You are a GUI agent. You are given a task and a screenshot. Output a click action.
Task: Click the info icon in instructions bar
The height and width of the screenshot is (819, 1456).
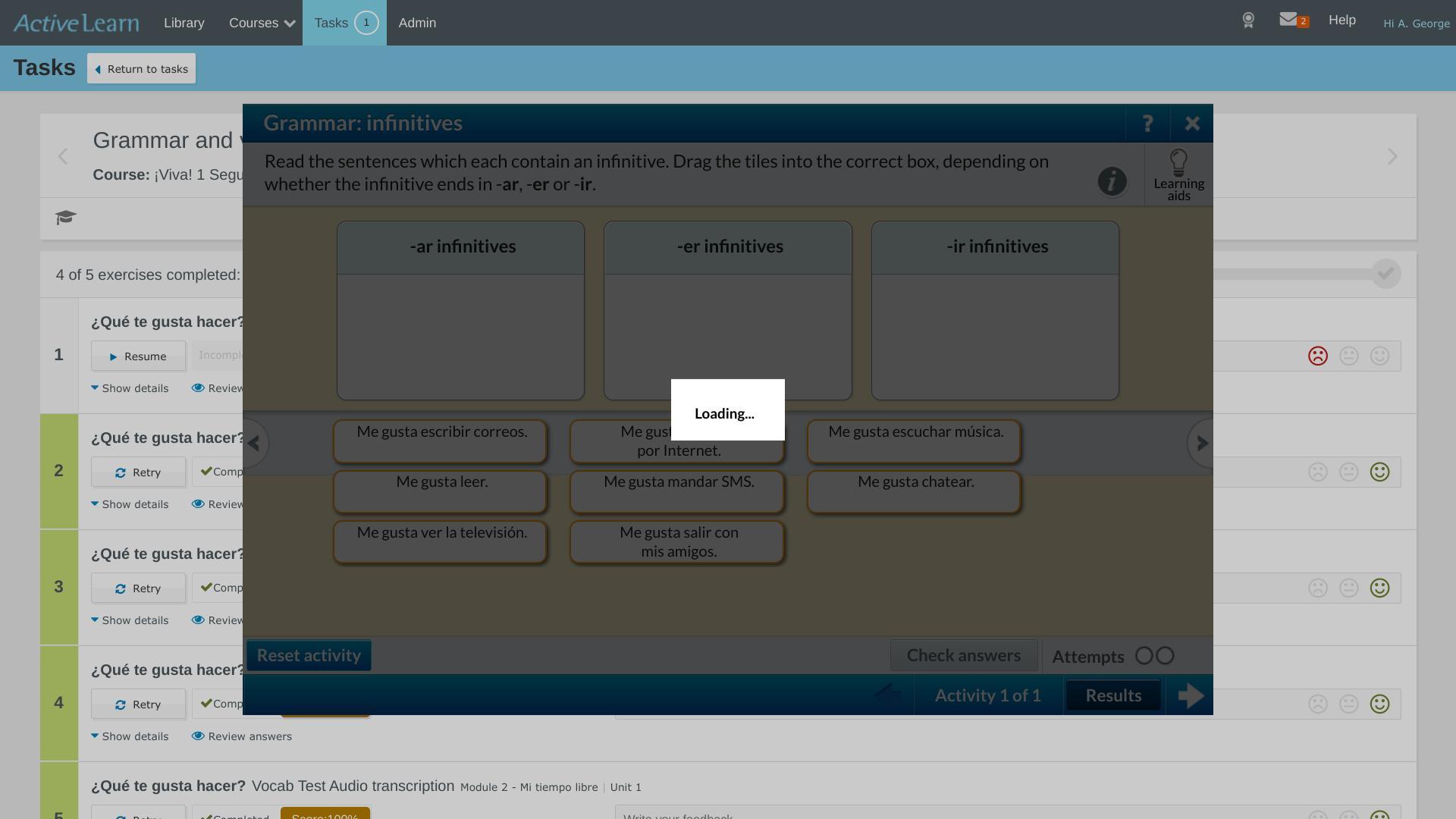[x=1112, y=182]
